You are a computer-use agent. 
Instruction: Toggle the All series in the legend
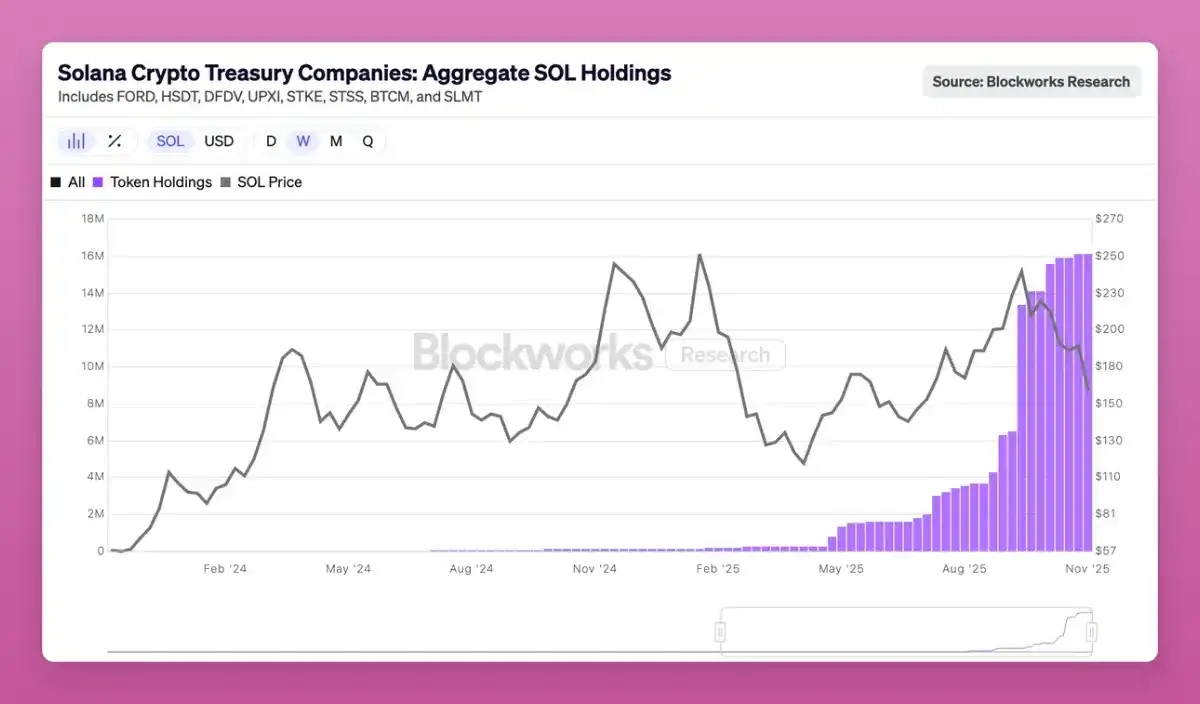point(70,182)
